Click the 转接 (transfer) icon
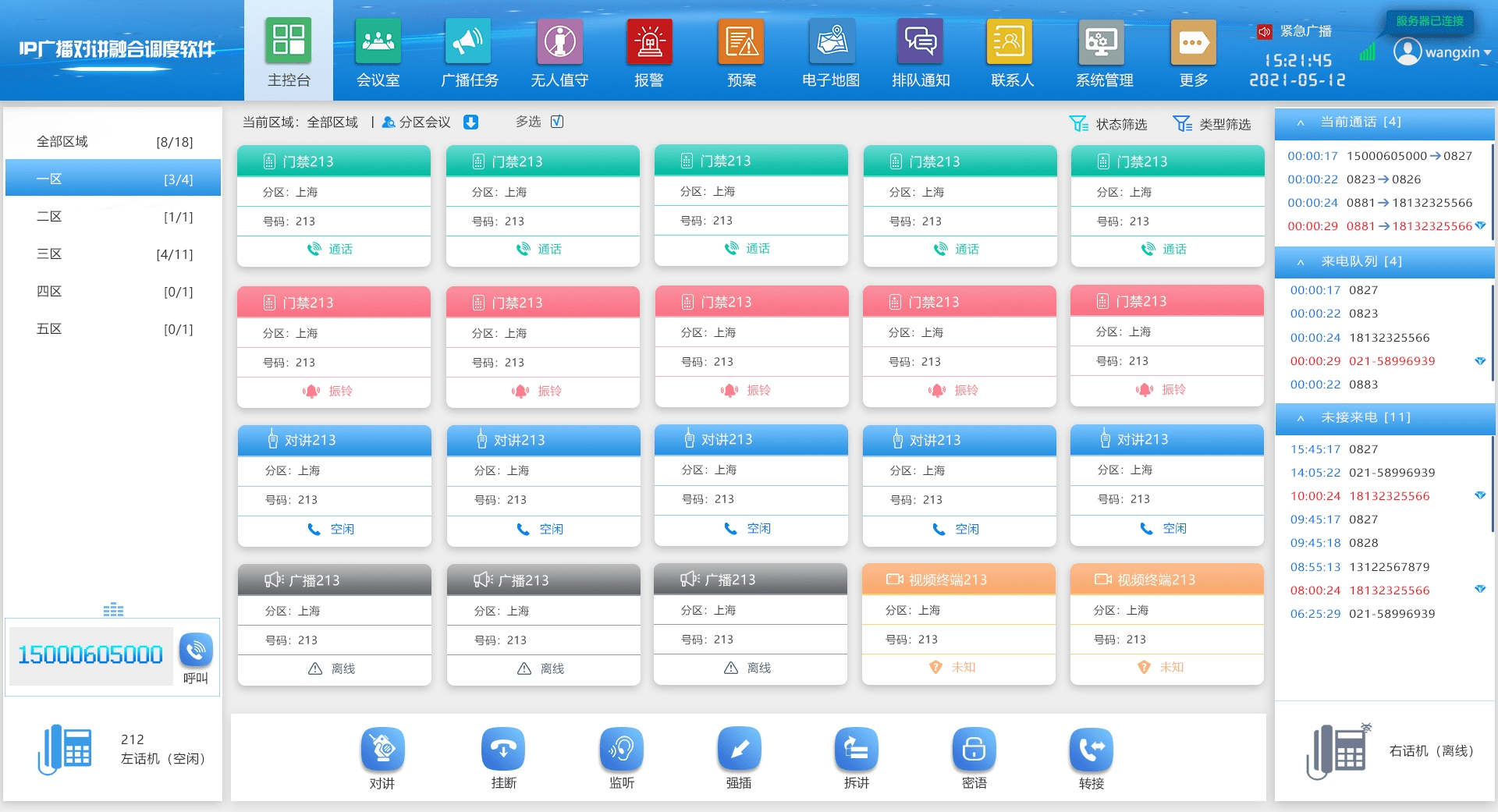The image size is (1498, 812). point(1091,751)
